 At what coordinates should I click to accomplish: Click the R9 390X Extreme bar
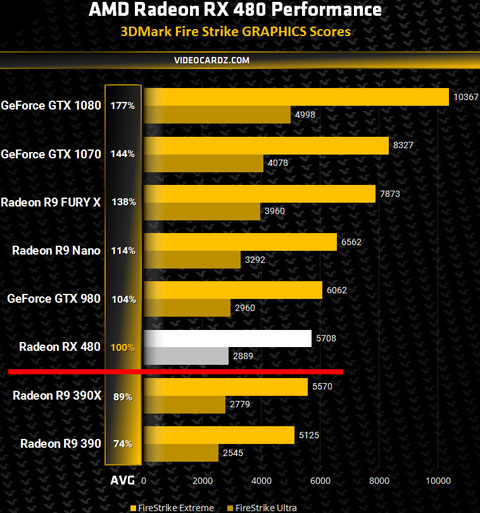pos(226,387)
